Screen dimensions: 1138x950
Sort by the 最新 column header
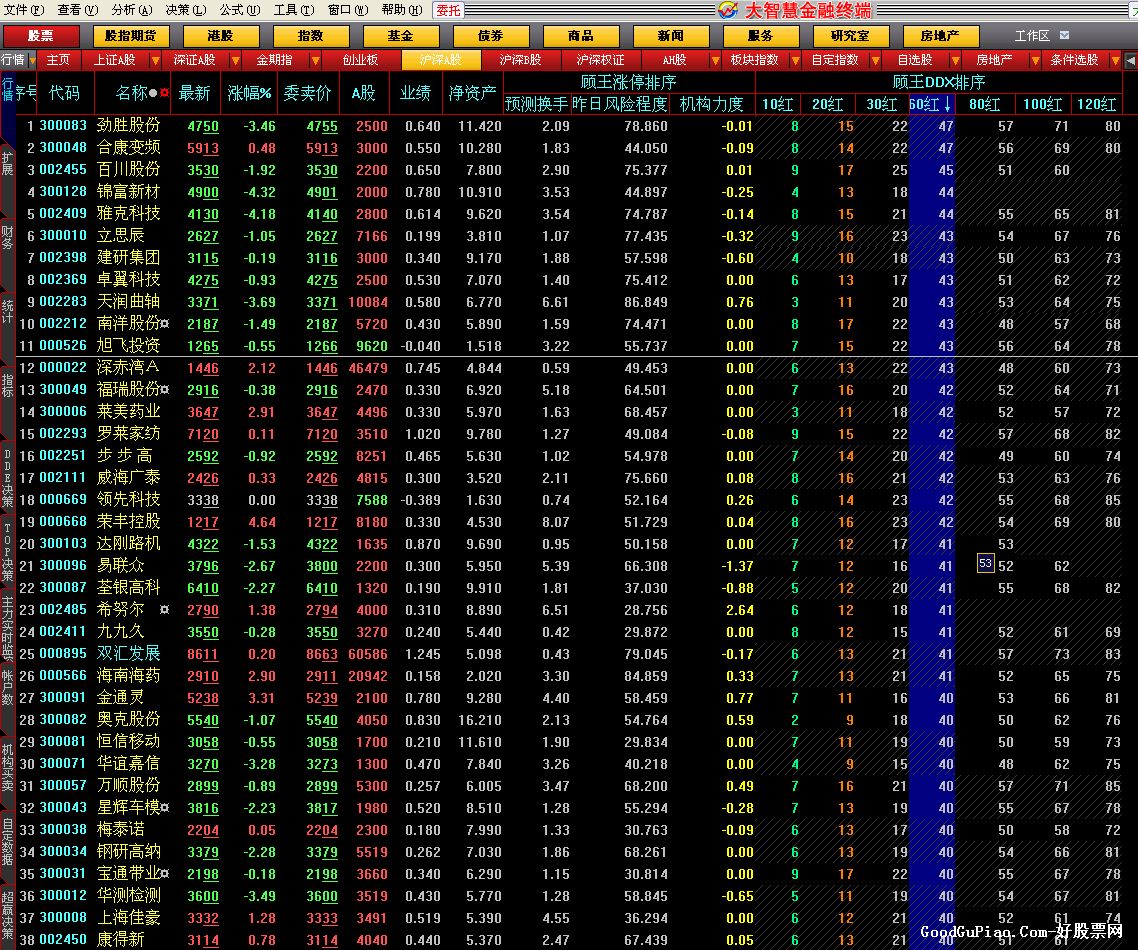pyautogui.click(x=195, y=93)
